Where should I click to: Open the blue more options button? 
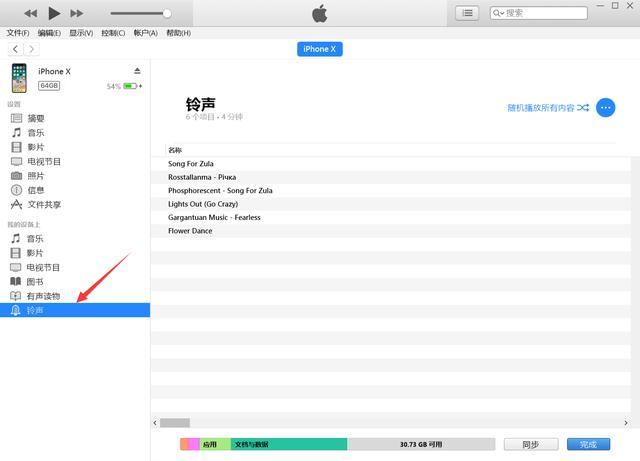[x=606, y=108]
